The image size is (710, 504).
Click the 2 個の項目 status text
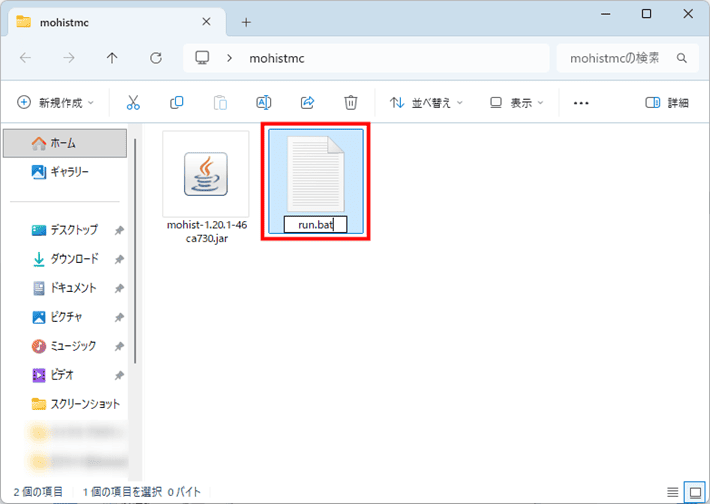(38, 492)
